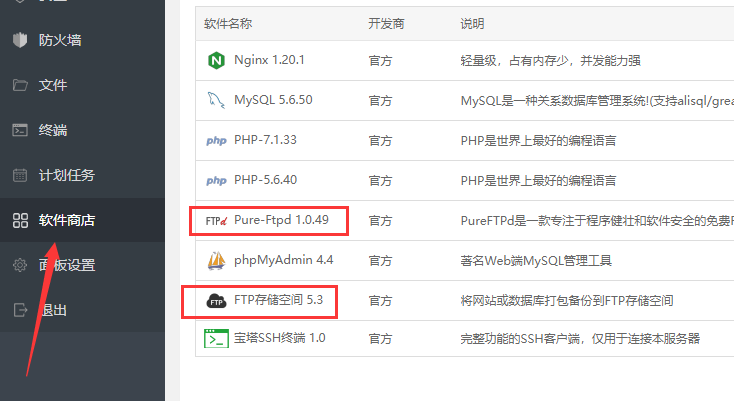Screen dimensions: 734x401
Task: Open 终端 in the sidebar menu
Action: pos(53,130)
